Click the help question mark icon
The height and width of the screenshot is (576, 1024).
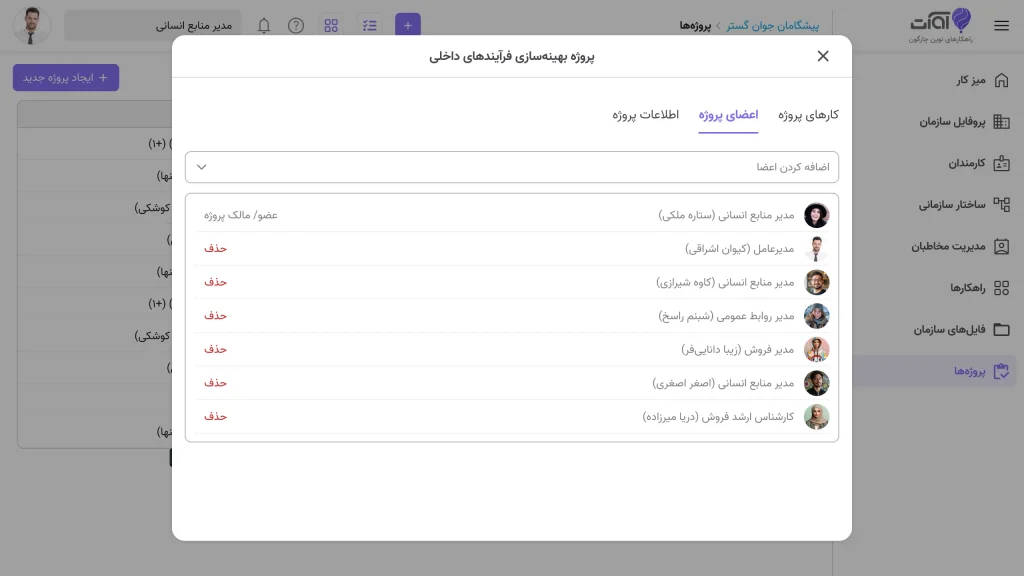pyautogui.click(x=296, y=25)
